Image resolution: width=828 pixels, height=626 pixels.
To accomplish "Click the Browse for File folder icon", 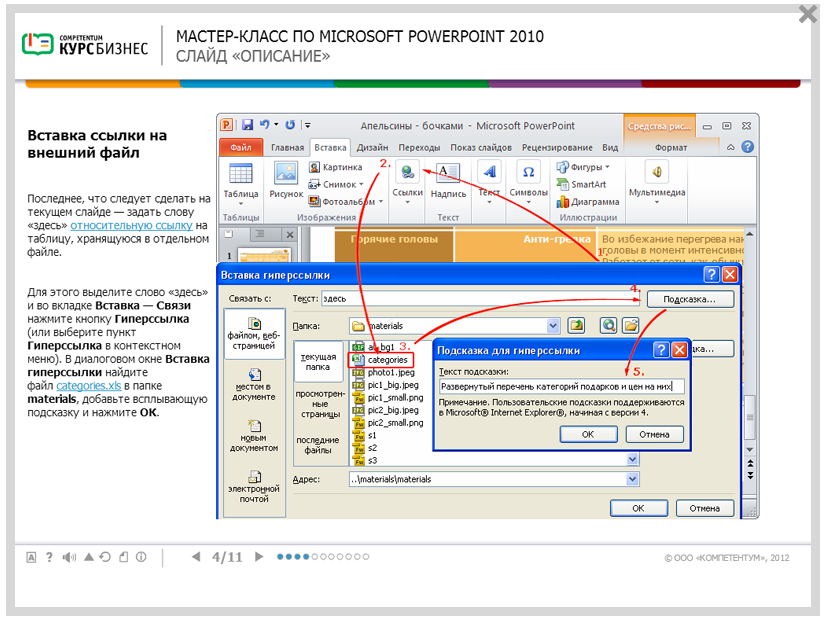I will pyautogui.click(x=631, y=325).
